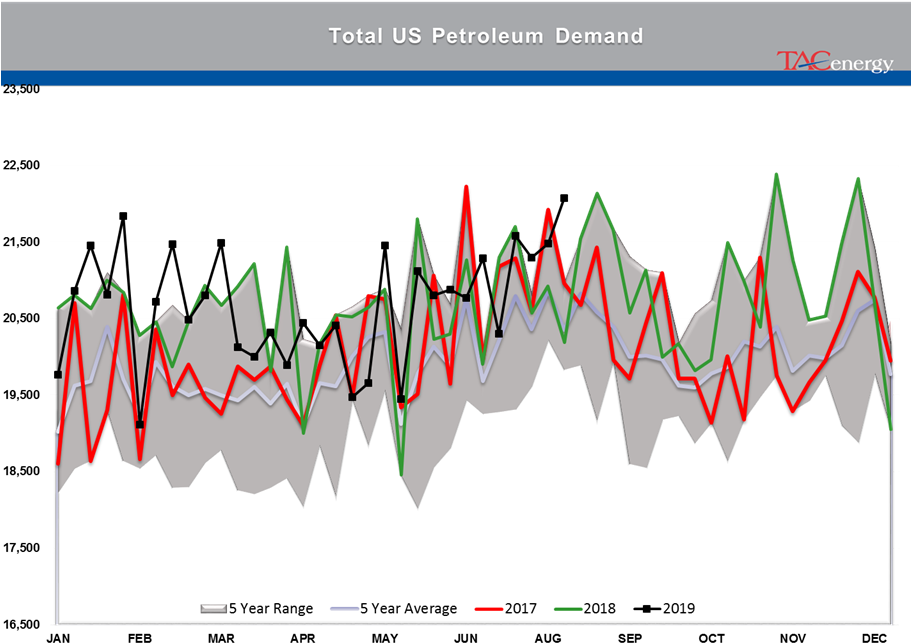The image size is (911, 644).
Task: Click the 5 Year Average legend line sample
Action: [343, 608]
